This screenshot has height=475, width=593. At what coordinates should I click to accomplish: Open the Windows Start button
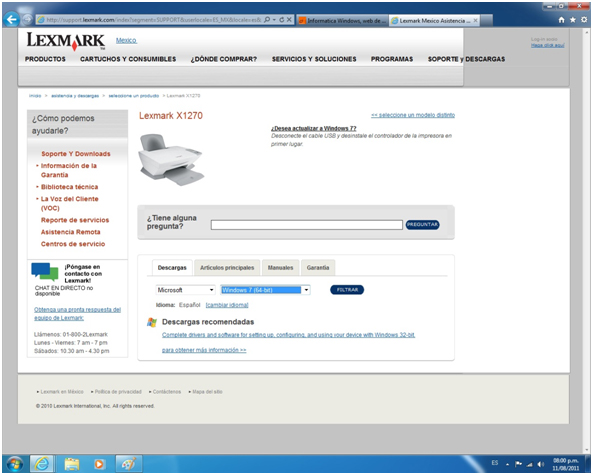[14, 464]
